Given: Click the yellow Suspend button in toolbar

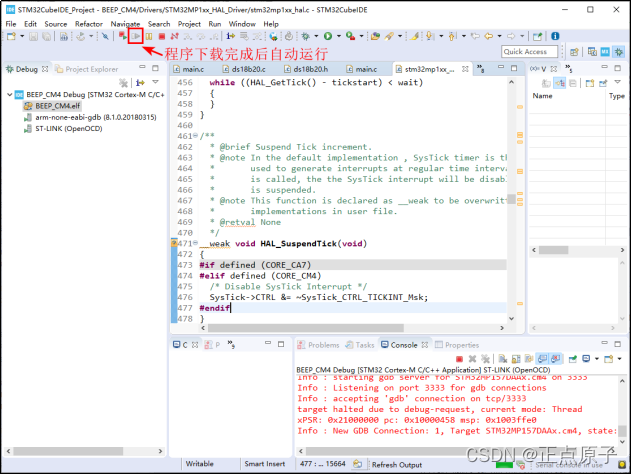Looking at the screenshot, I should pyautogui.click(x=149, y=36).
